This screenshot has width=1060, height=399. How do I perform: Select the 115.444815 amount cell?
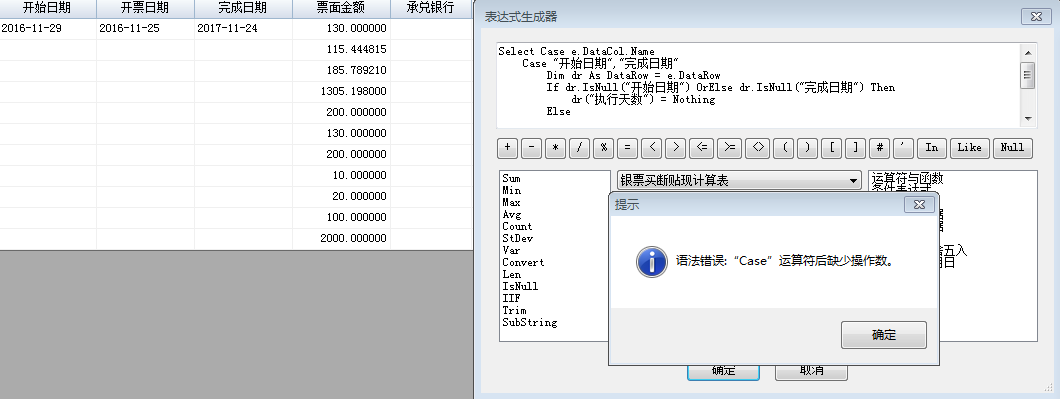[x=341, y=49]
